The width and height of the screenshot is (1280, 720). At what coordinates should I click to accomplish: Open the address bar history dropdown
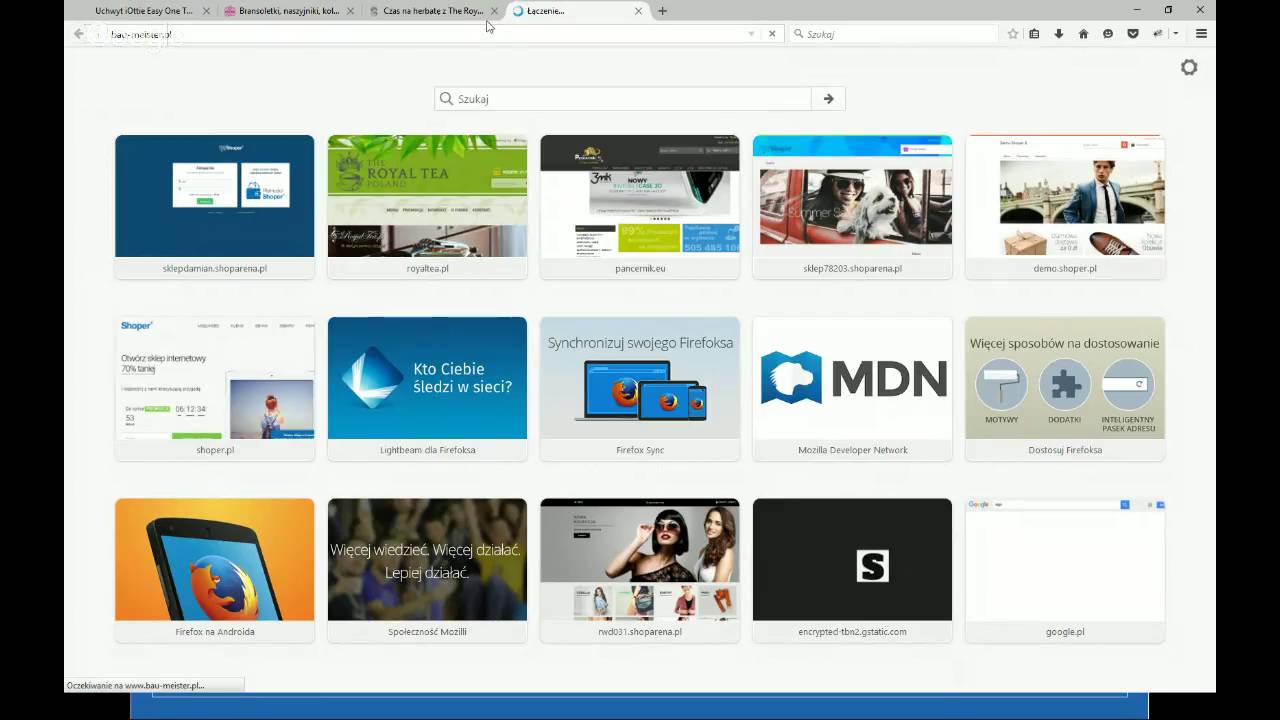[x=751, y=34]
